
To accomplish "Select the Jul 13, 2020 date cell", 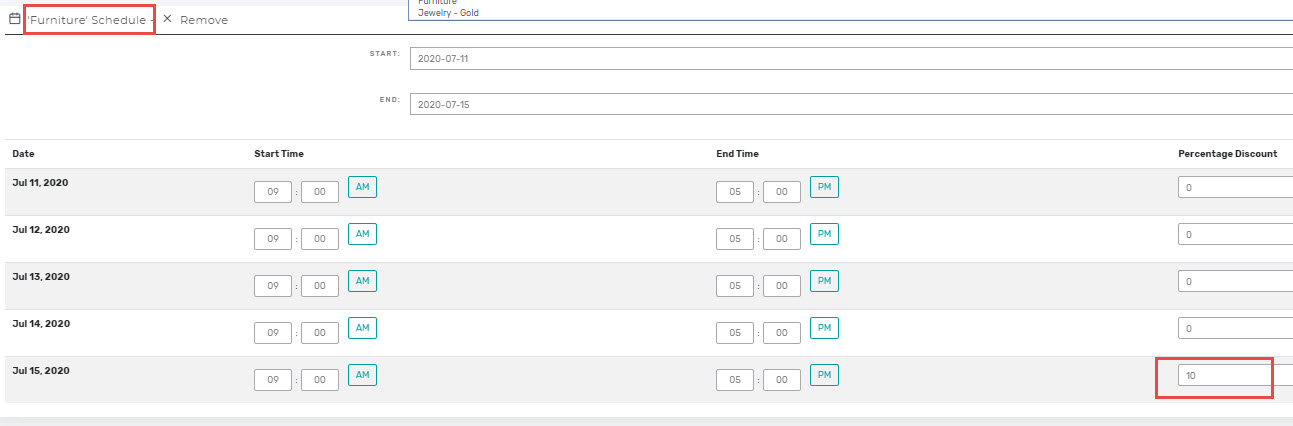I will (41, 277).
